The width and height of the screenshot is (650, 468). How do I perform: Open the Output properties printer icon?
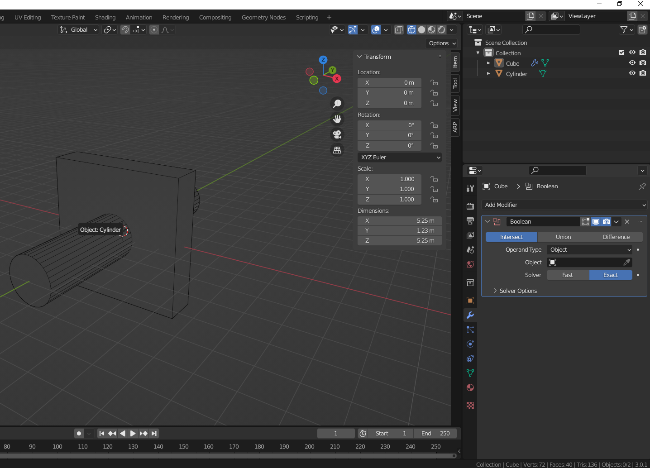tap(470, 221)
